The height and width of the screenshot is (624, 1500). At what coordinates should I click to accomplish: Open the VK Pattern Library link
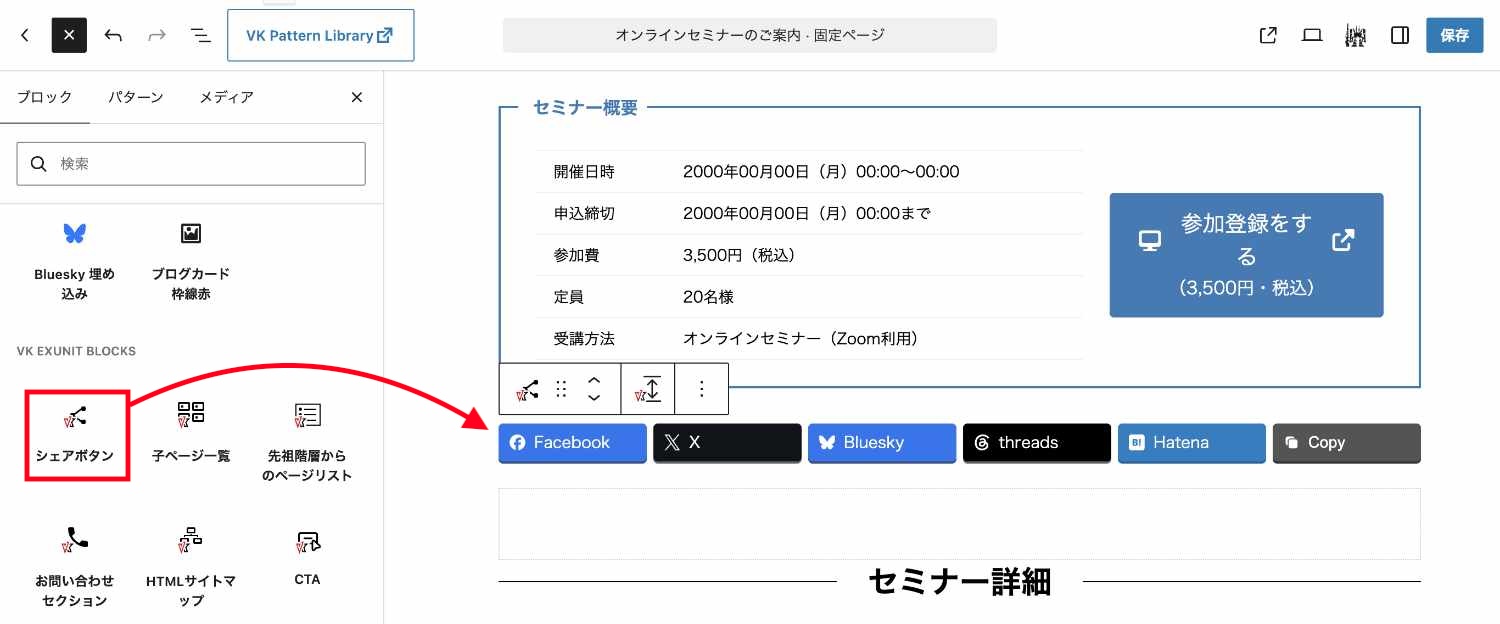pyautogui.click(x=321, y=35)
